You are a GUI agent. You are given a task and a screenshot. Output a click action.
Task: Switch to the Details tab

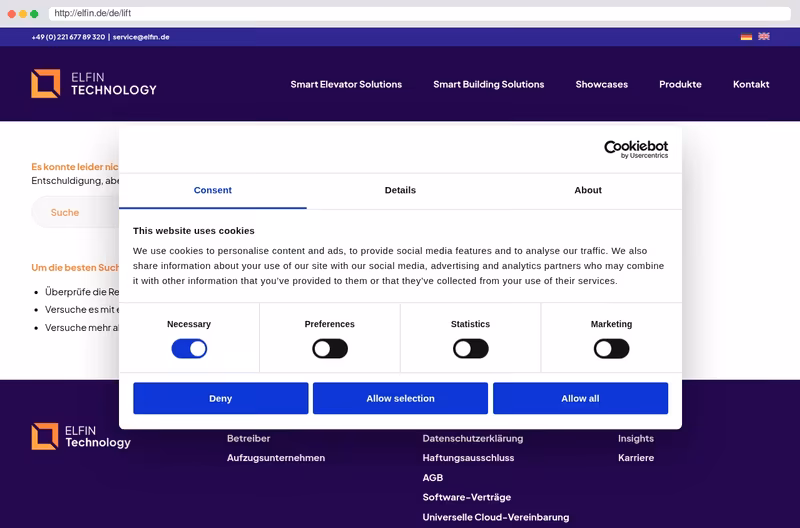click(400, 190)
